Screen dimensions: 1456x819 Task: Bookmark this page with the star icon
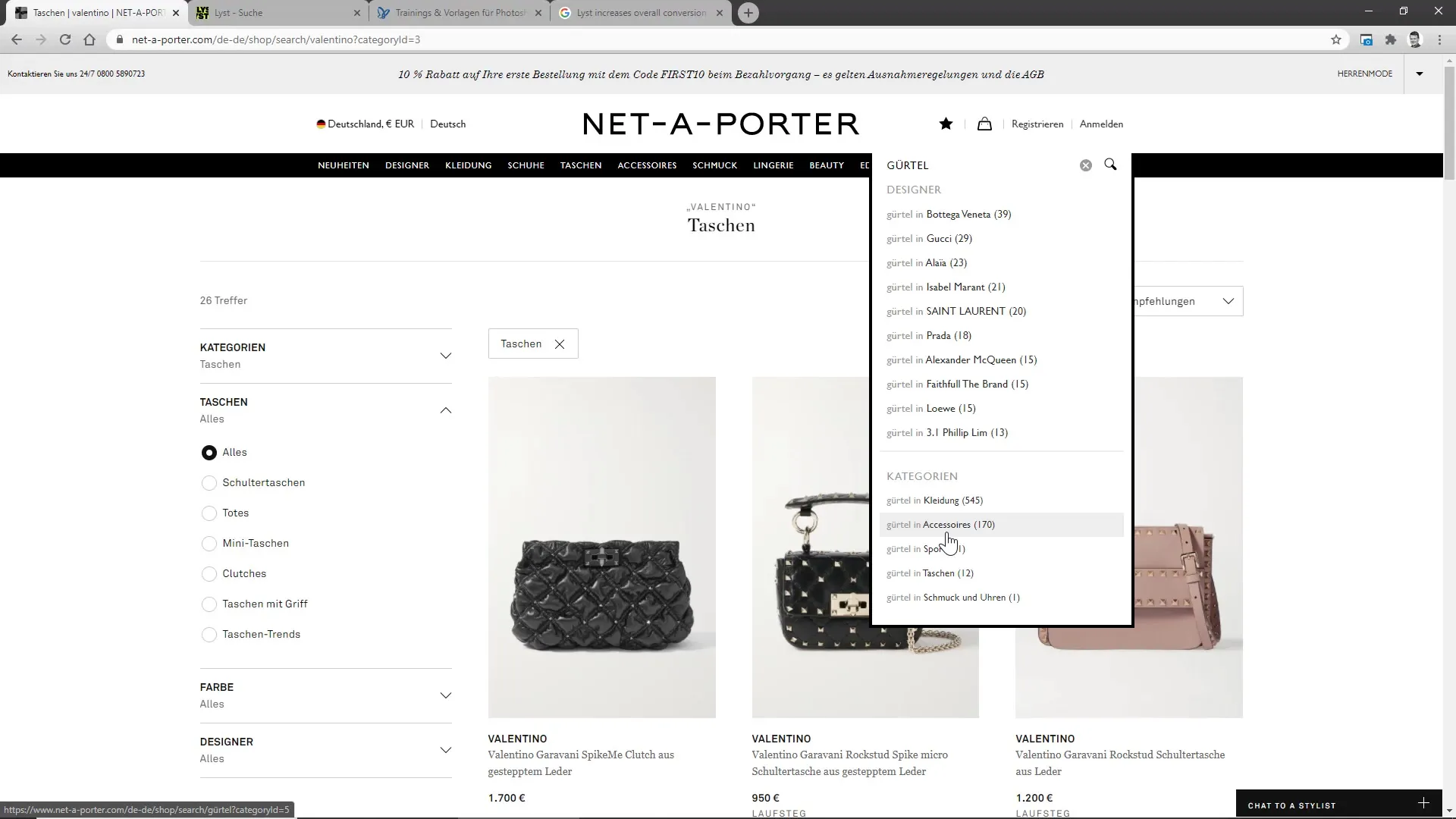tap(1336, 39)
